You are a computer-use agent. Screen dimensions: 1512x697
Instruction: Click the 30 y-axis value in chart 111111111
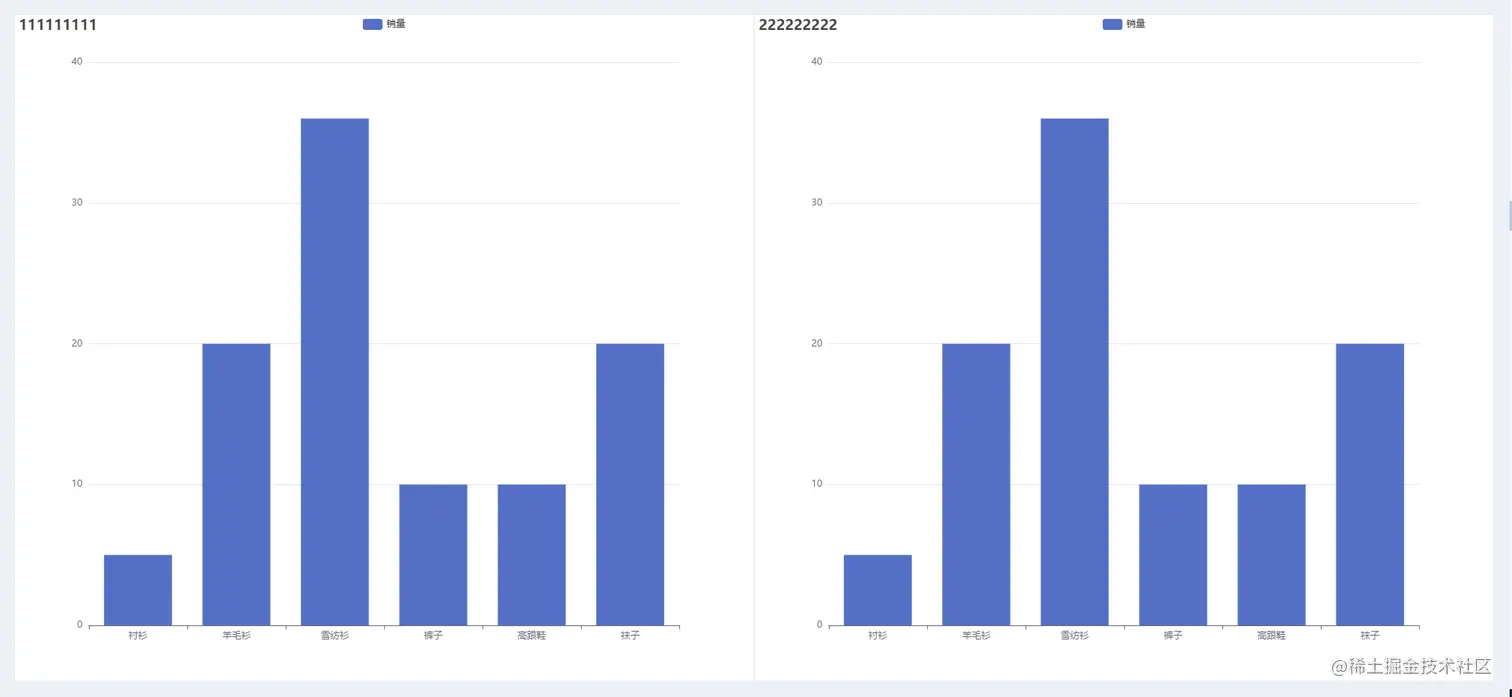click(77, 203)
